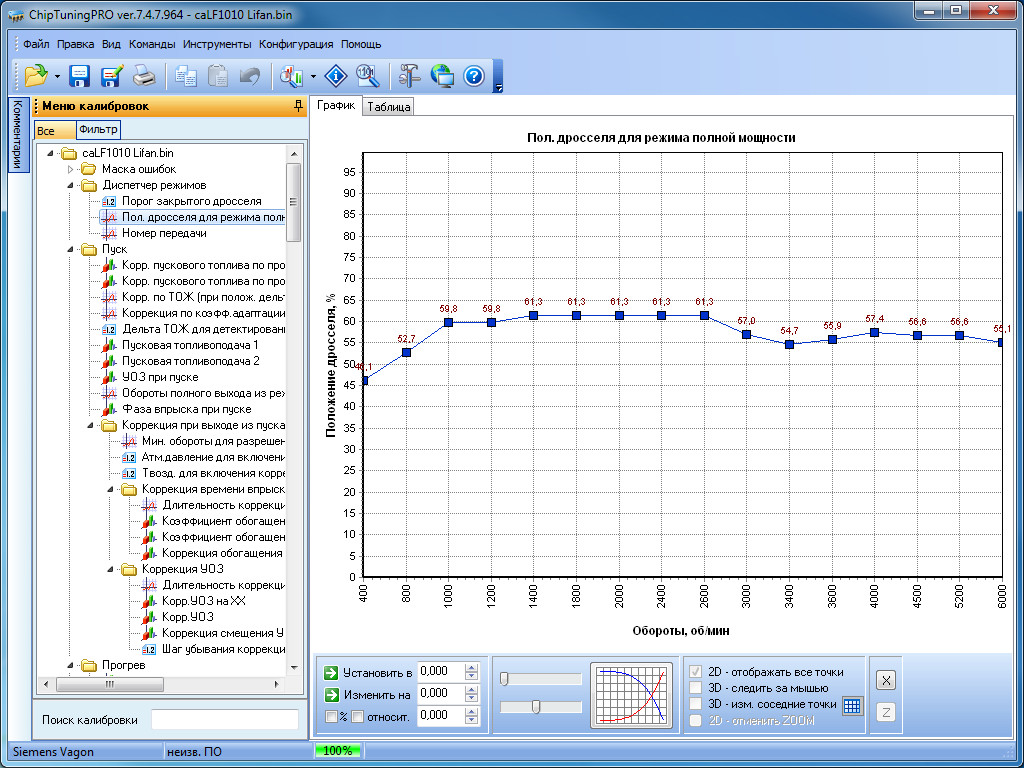This screenshot has height=768, width=1024.
Task: Click the globe and monitor icon
Action: tap(442, 76)
